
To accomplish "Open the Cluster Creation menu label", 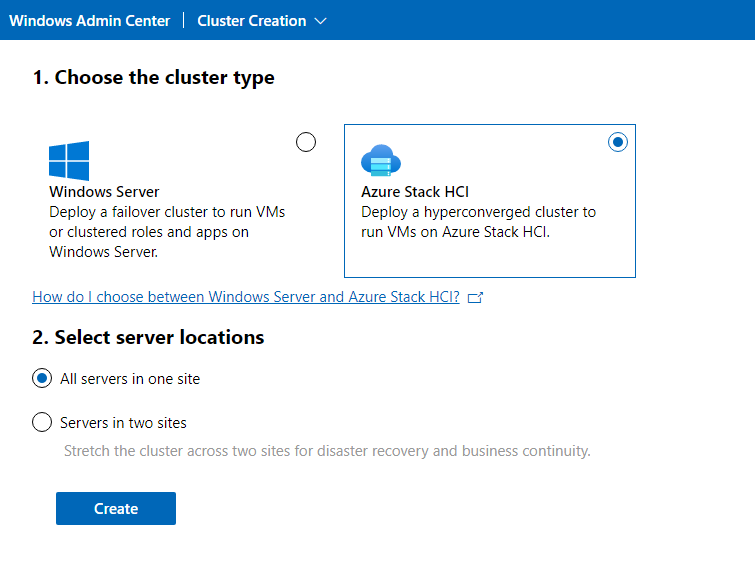I will click(252, 21).
